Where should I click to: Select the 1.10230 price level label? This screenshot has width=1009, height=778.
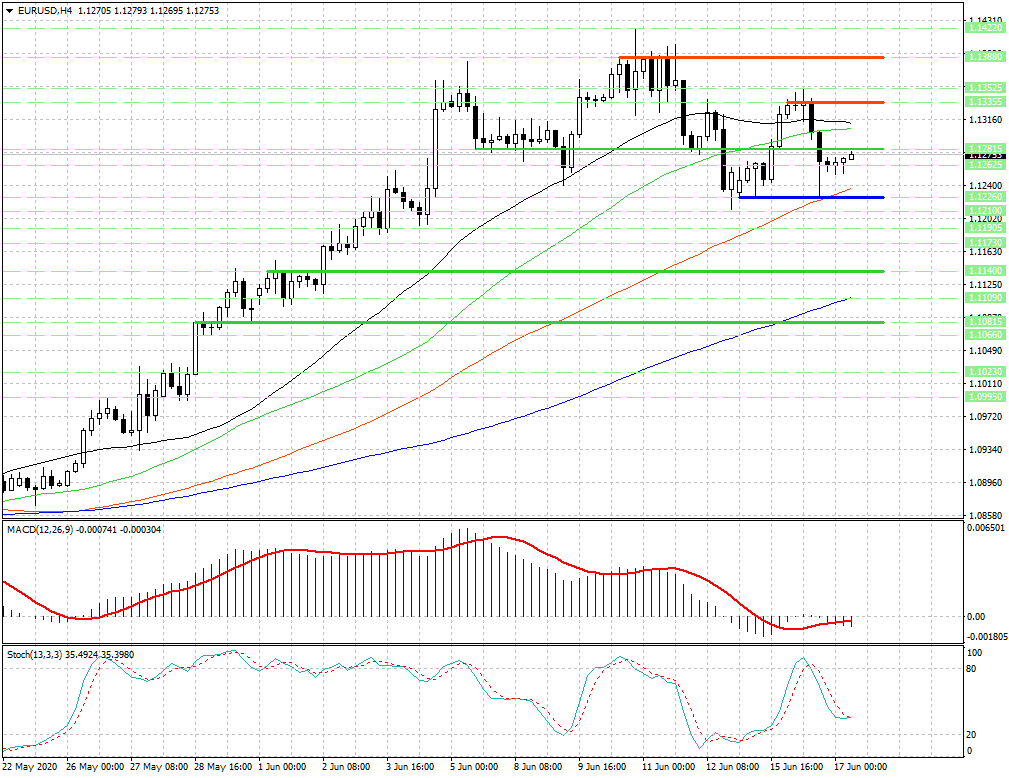point(985,372)
